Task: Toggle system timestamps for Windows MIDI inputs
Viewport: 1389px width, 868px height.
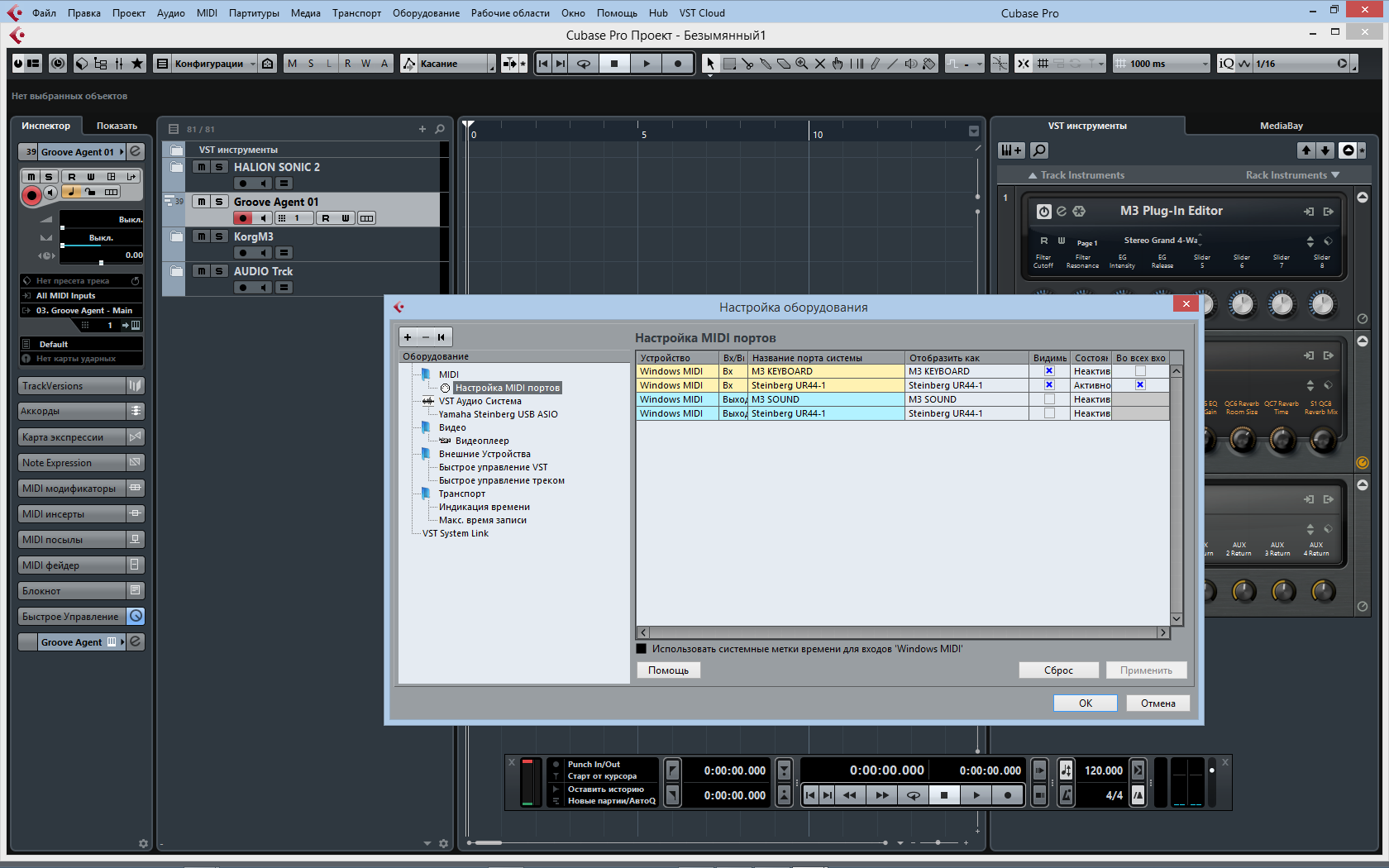Action: pyautogui.click(x=642, y=649)
